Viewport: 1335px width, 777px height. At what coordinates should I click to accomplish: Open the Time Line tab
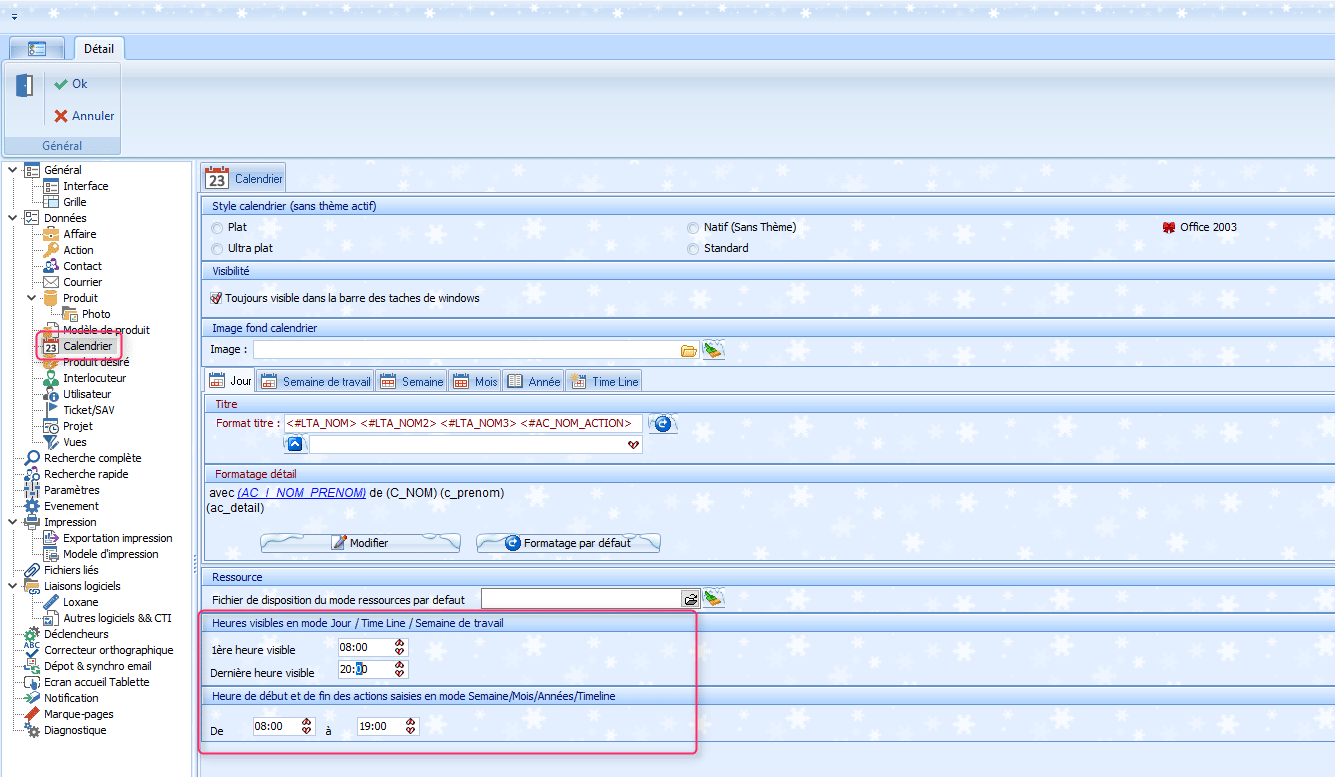(604, 381)
